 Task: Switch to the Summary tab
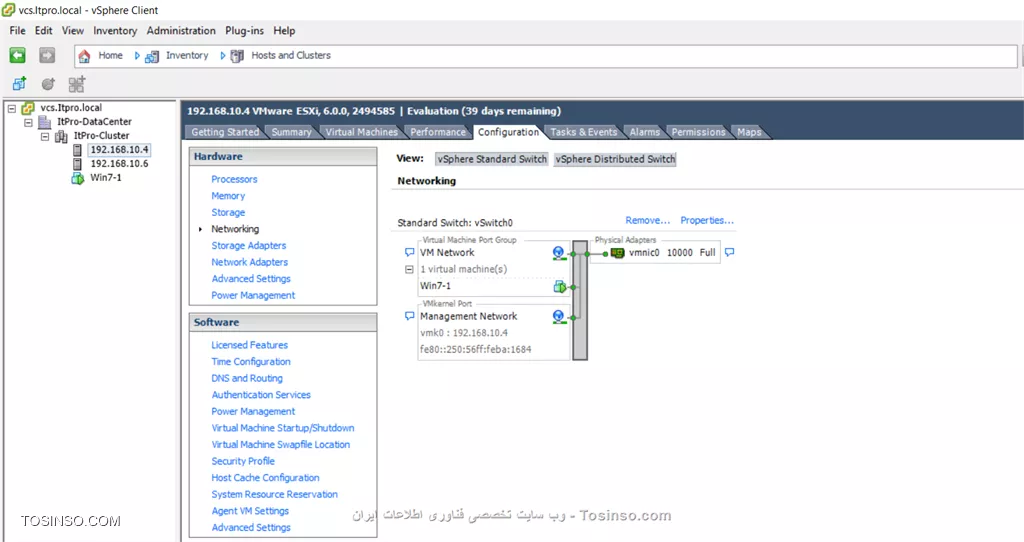coord(291,132)
